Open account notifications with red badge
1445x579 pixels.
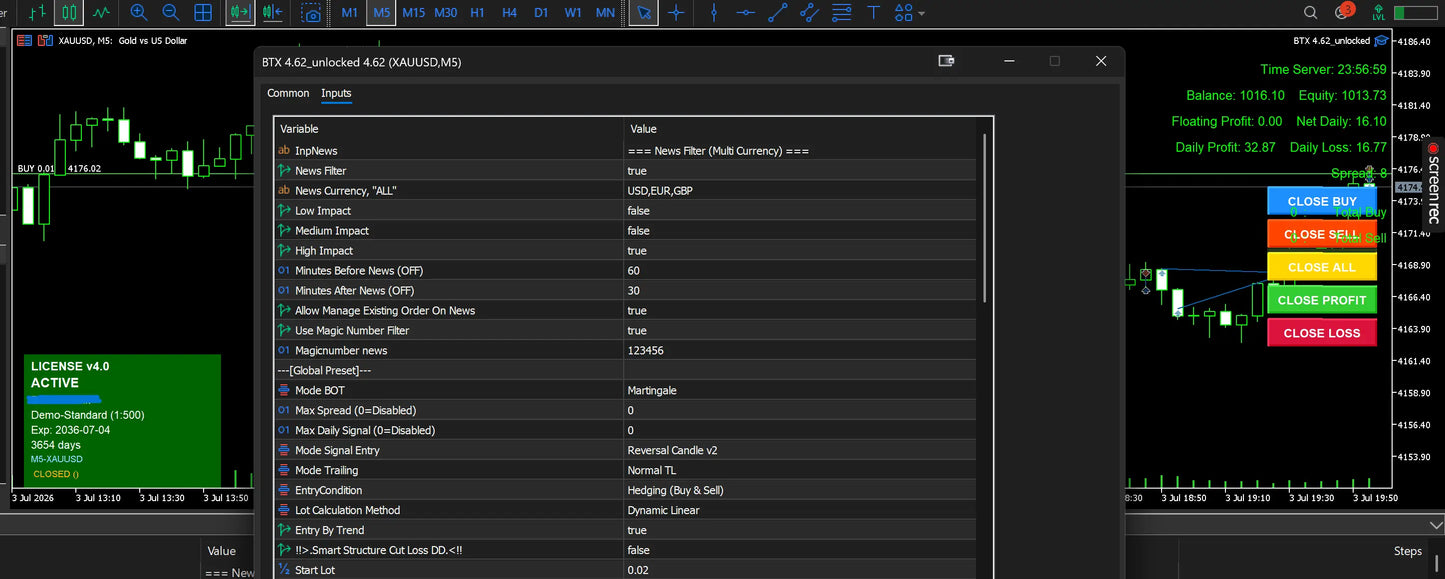click(x=1343, y=13)
